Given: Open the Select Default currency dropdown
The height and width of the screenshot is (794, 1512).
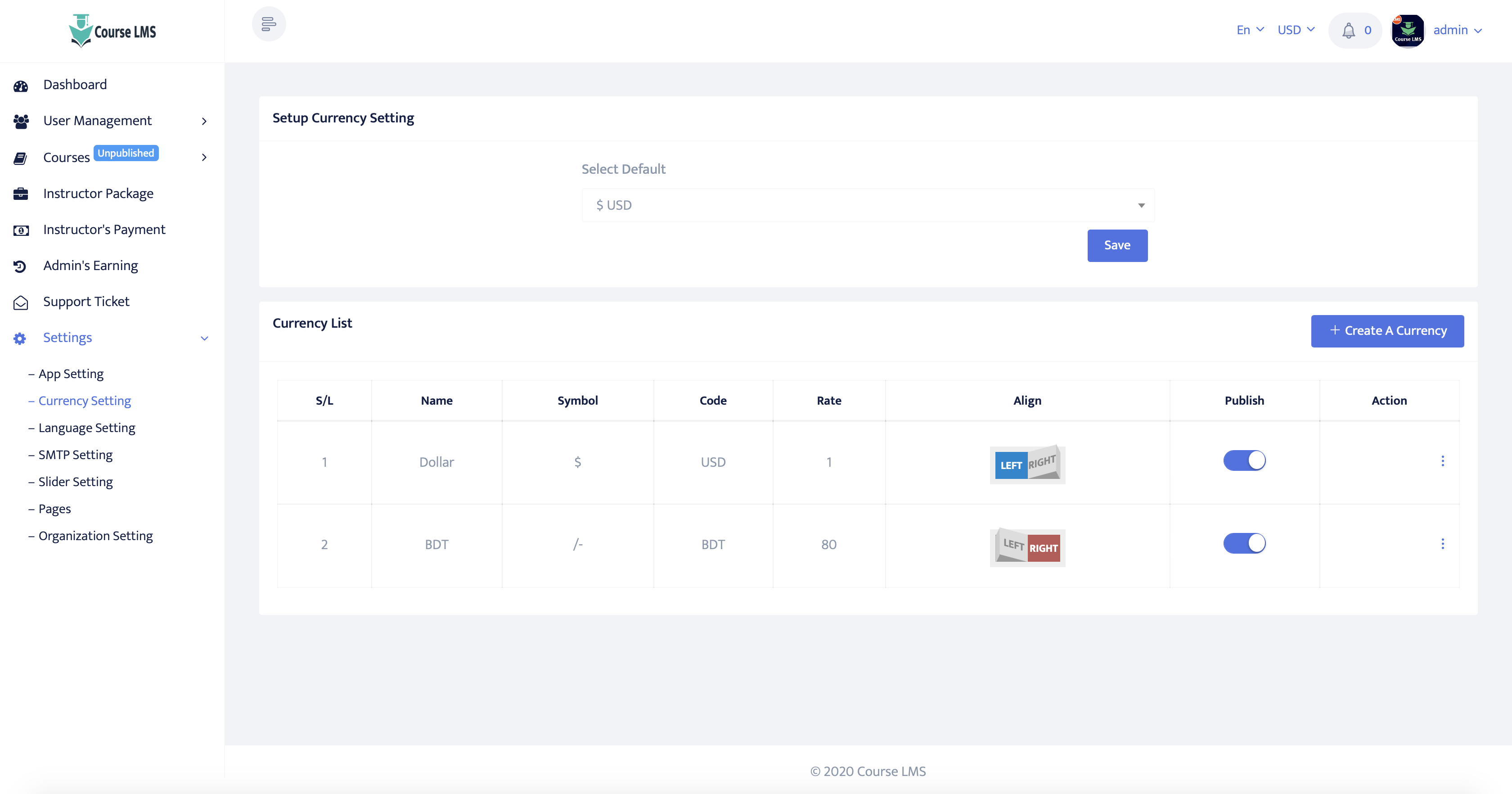Looking at the screenshot, I should coord(868,205).
